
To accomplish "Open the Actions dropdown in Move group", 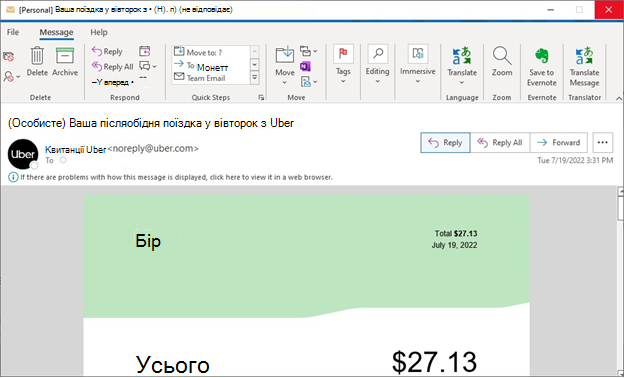I will tap(309, 82).
